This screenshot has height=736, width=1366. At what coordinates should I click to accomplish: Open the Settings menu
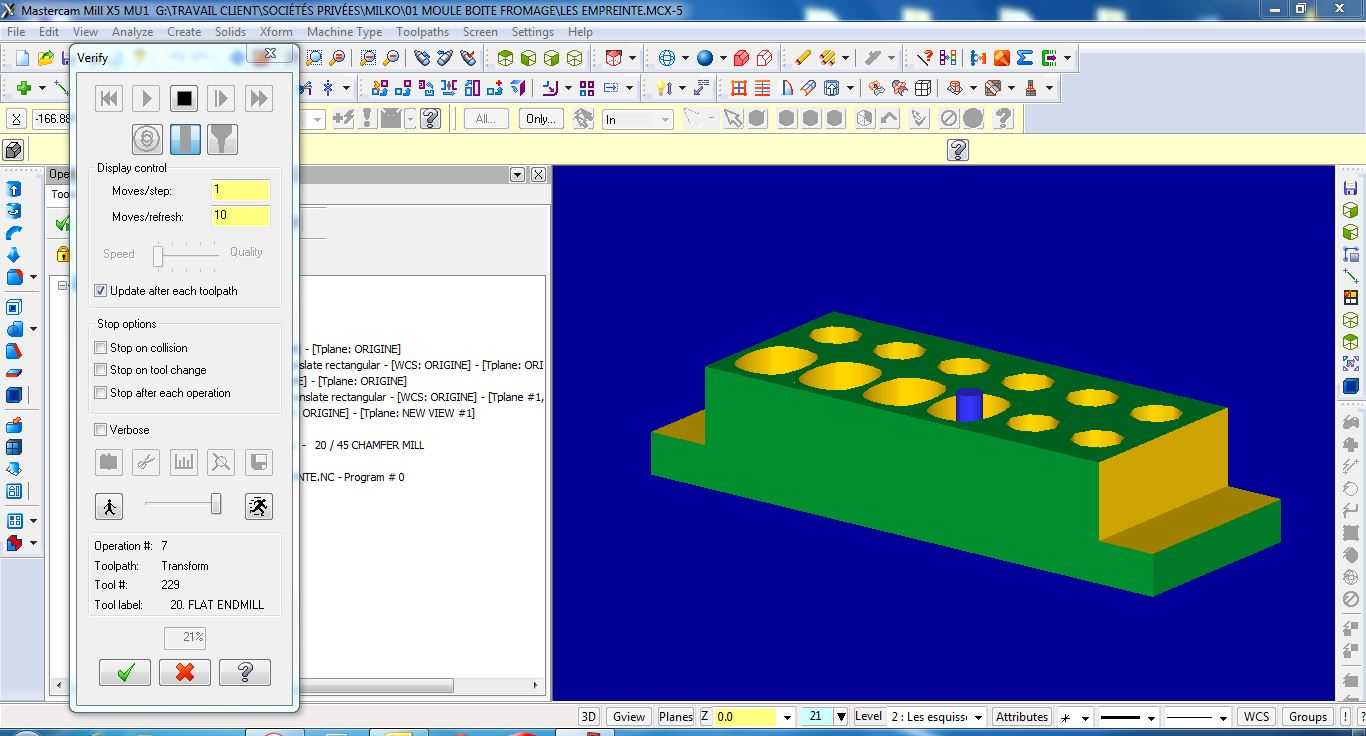point(533,31)
